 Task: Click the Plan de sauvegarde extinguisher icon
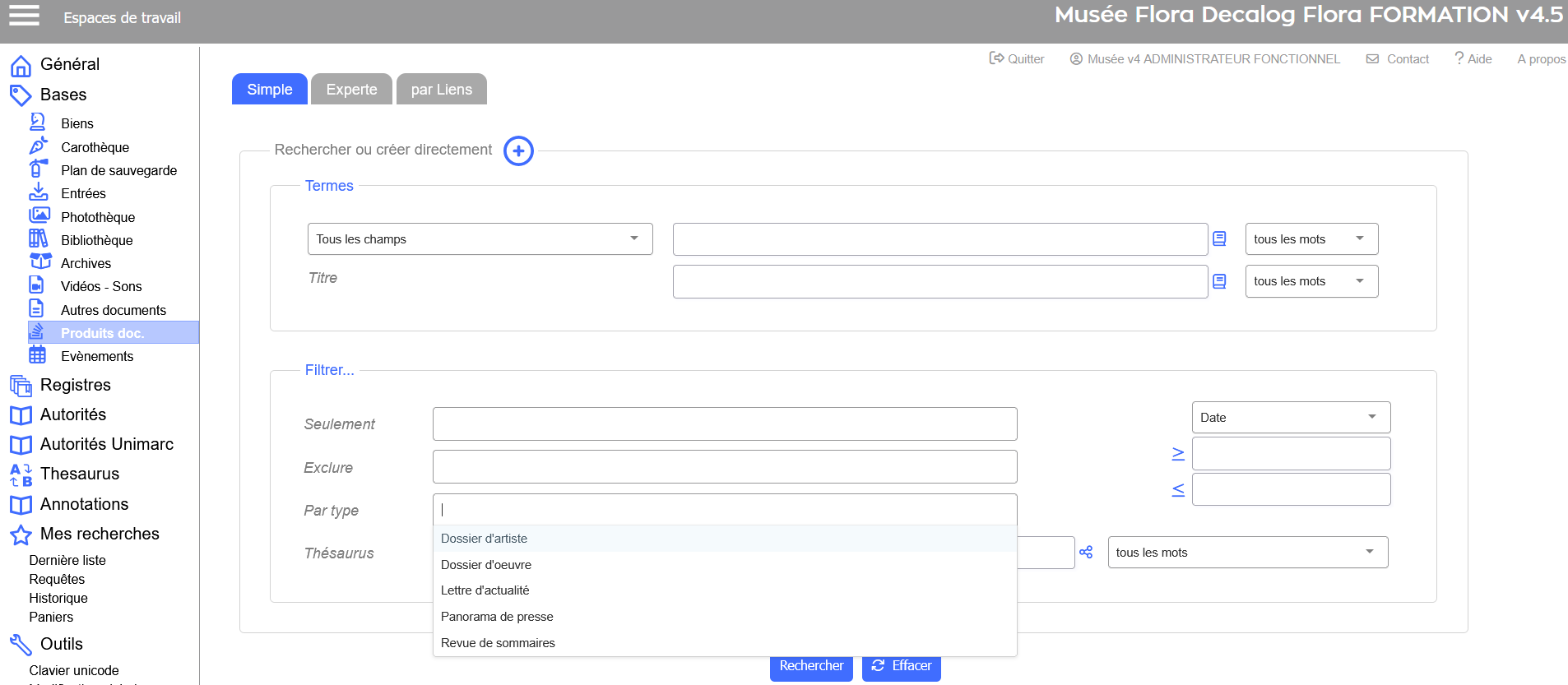coord(38,169)
